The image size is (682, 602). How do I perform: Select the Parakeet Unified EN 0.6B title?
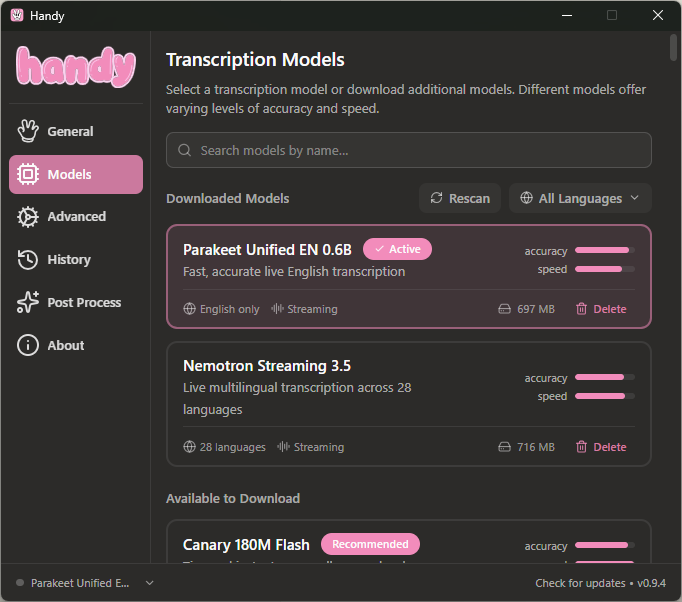[x=267, y=250]
